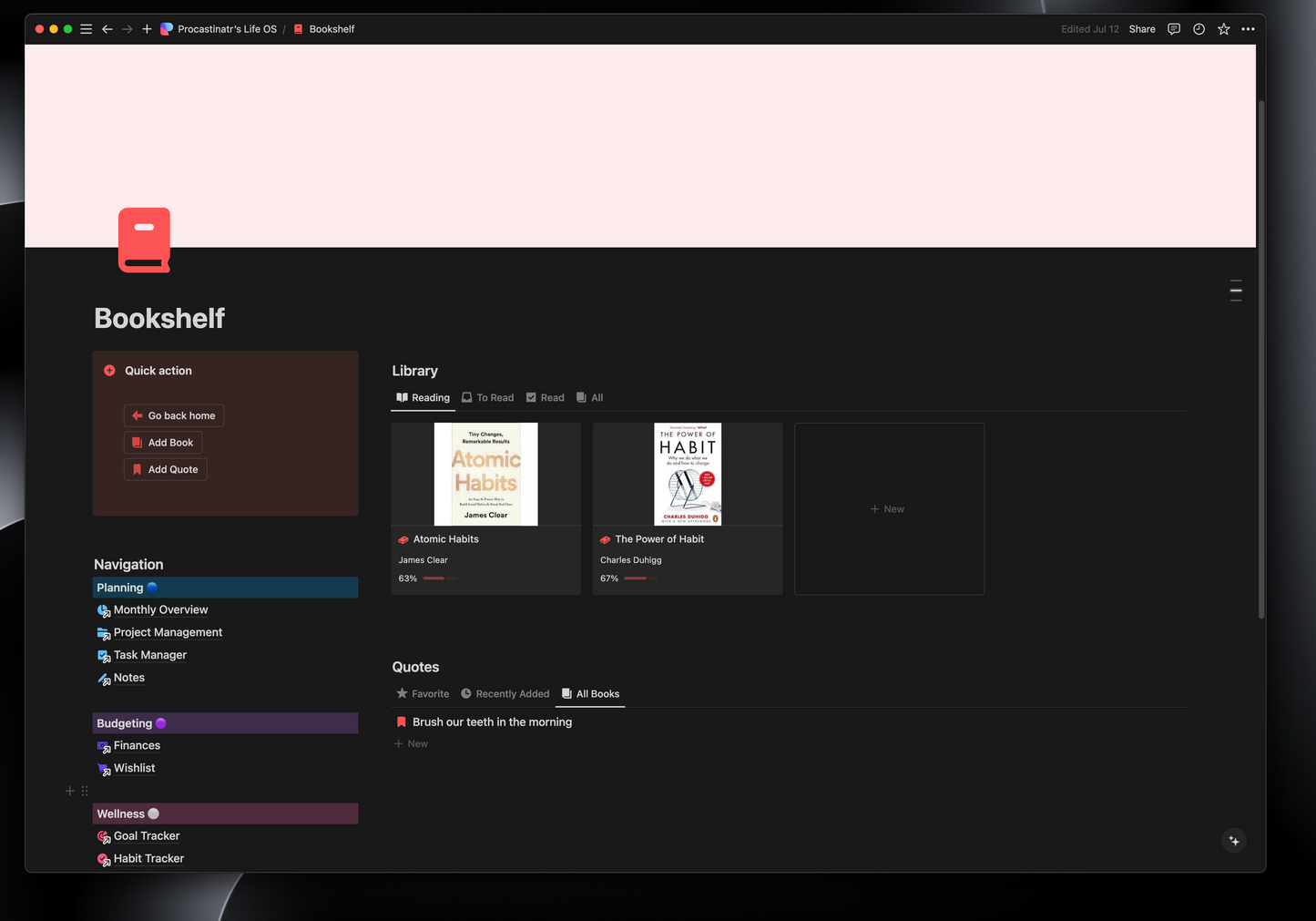Open Habit Tracker link
The image size is (1316, 921).
point(148,858)
